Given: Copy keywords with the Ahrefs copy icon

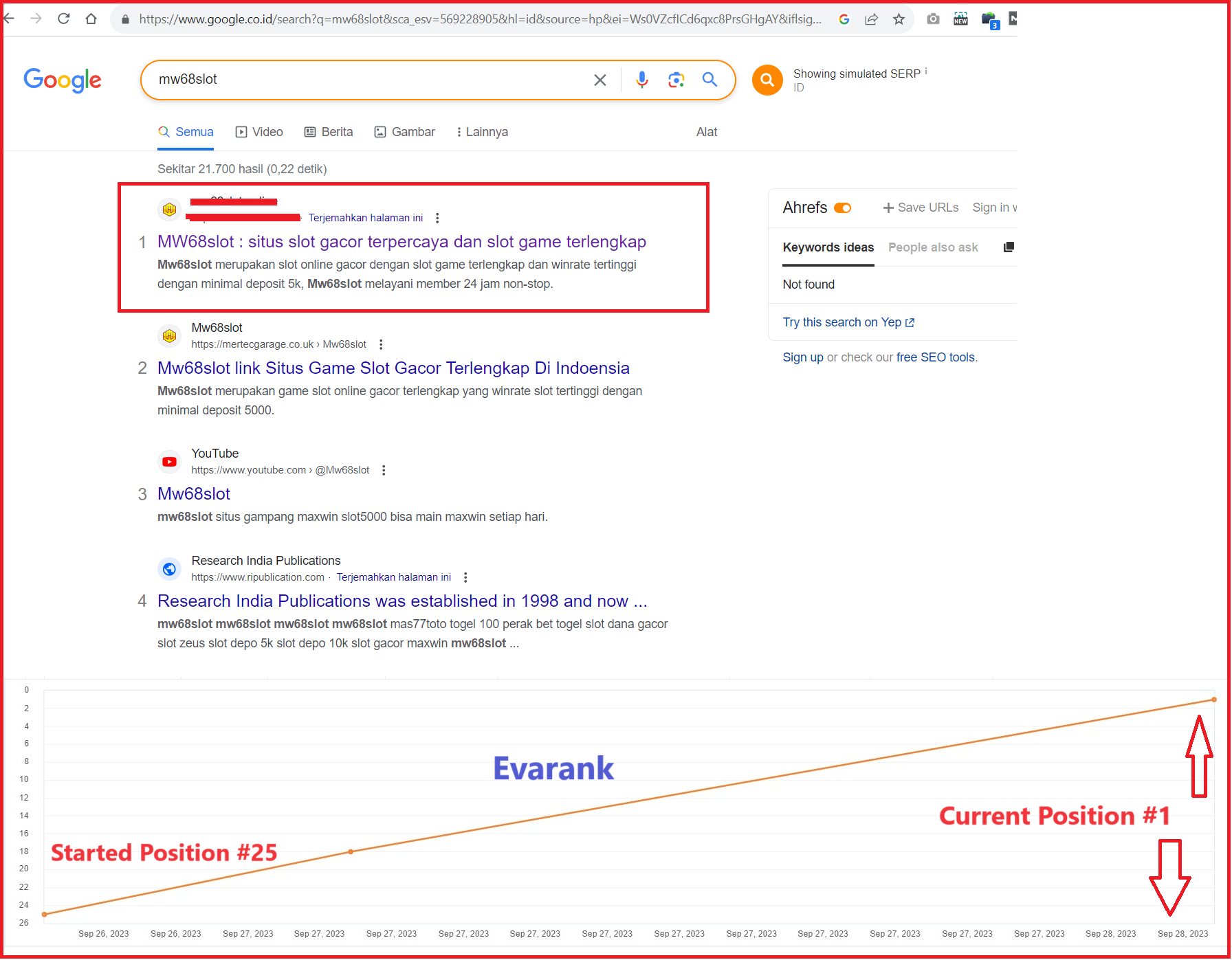Looking at the screenshot, I should (x=1009, y=247).
